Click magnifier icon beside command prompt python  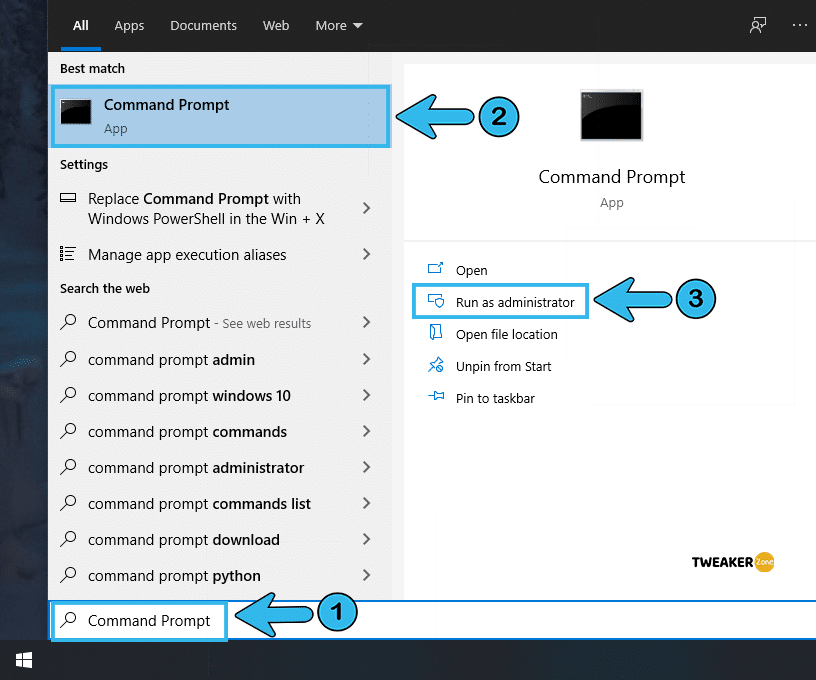(68, 574)
